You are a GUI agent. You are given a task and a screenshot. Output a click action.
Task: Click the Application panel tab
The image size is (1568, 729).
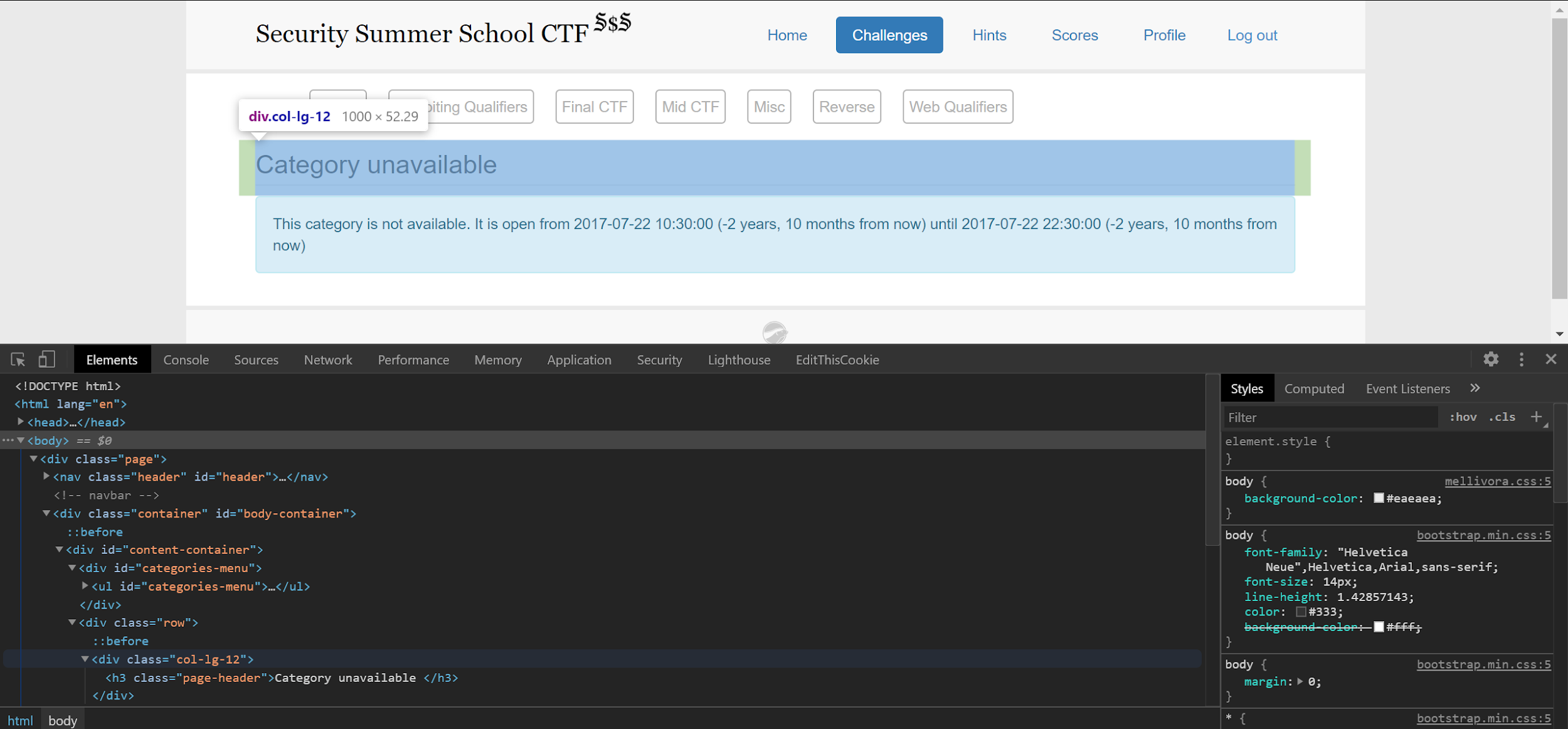click(578, 360)
